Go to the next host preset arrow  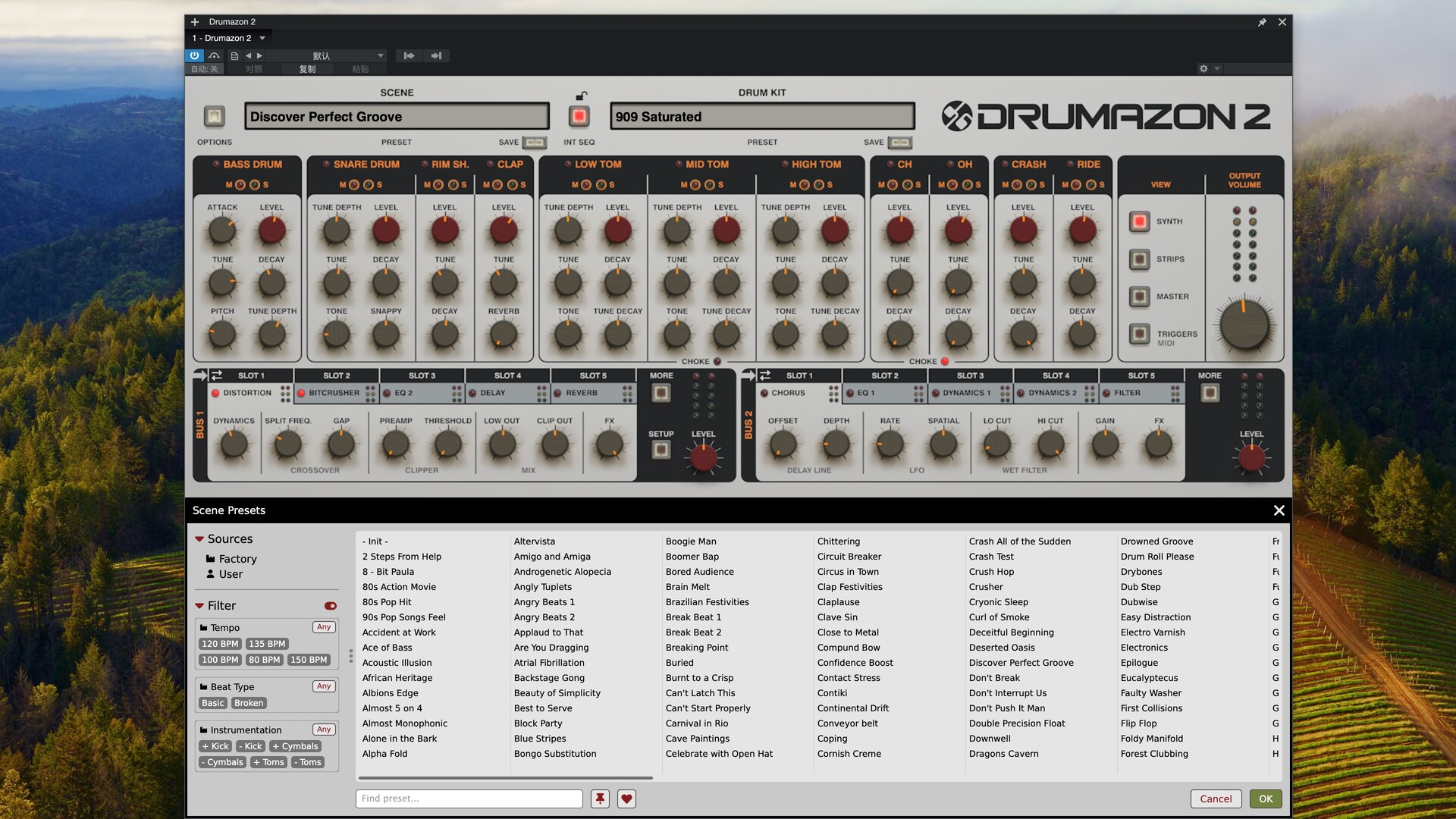(x=259, y=55)
